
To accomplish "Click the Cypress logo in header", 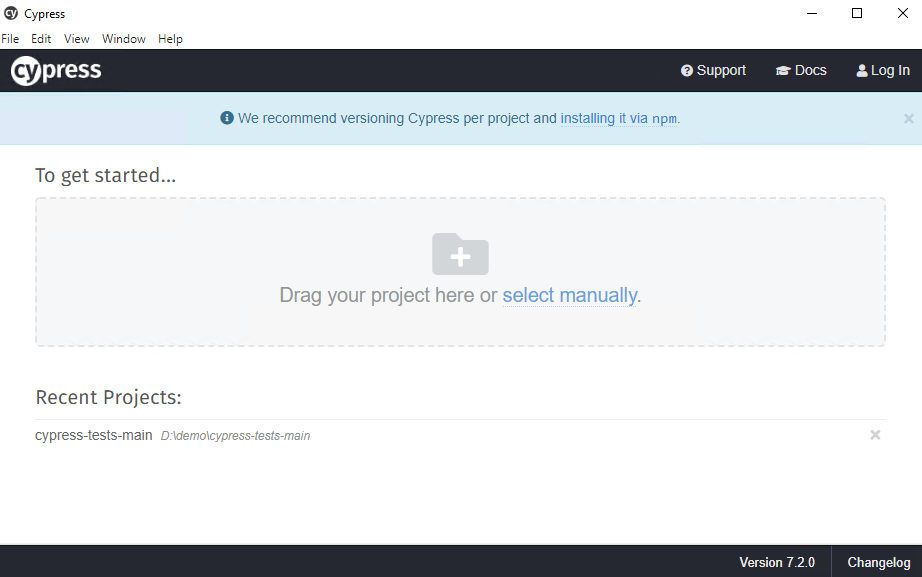I will 56,71.
